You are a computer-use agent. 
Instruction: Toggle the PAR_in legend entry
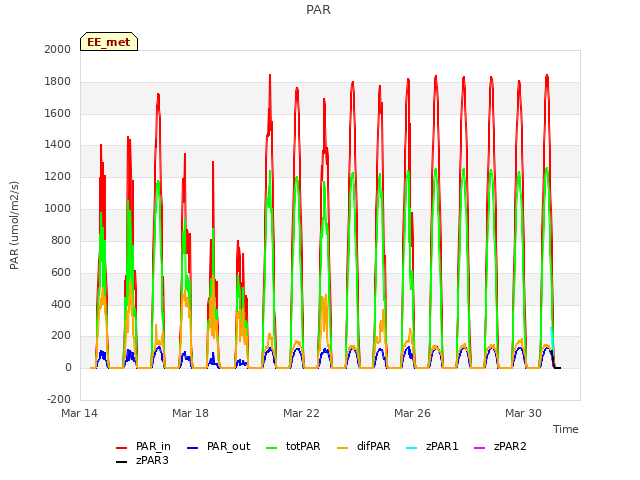pos(143,447)
